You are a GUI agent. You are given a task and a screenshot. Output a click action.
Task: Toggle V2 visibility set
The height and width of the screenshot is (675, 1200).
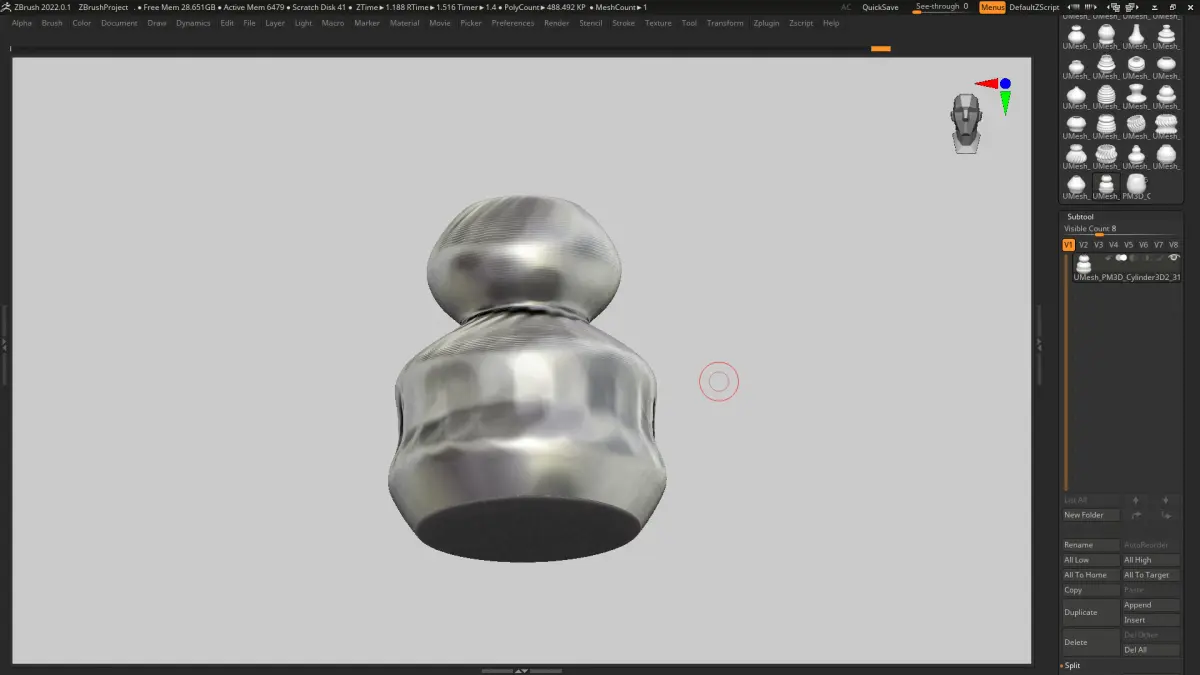tap(1084, 245)
